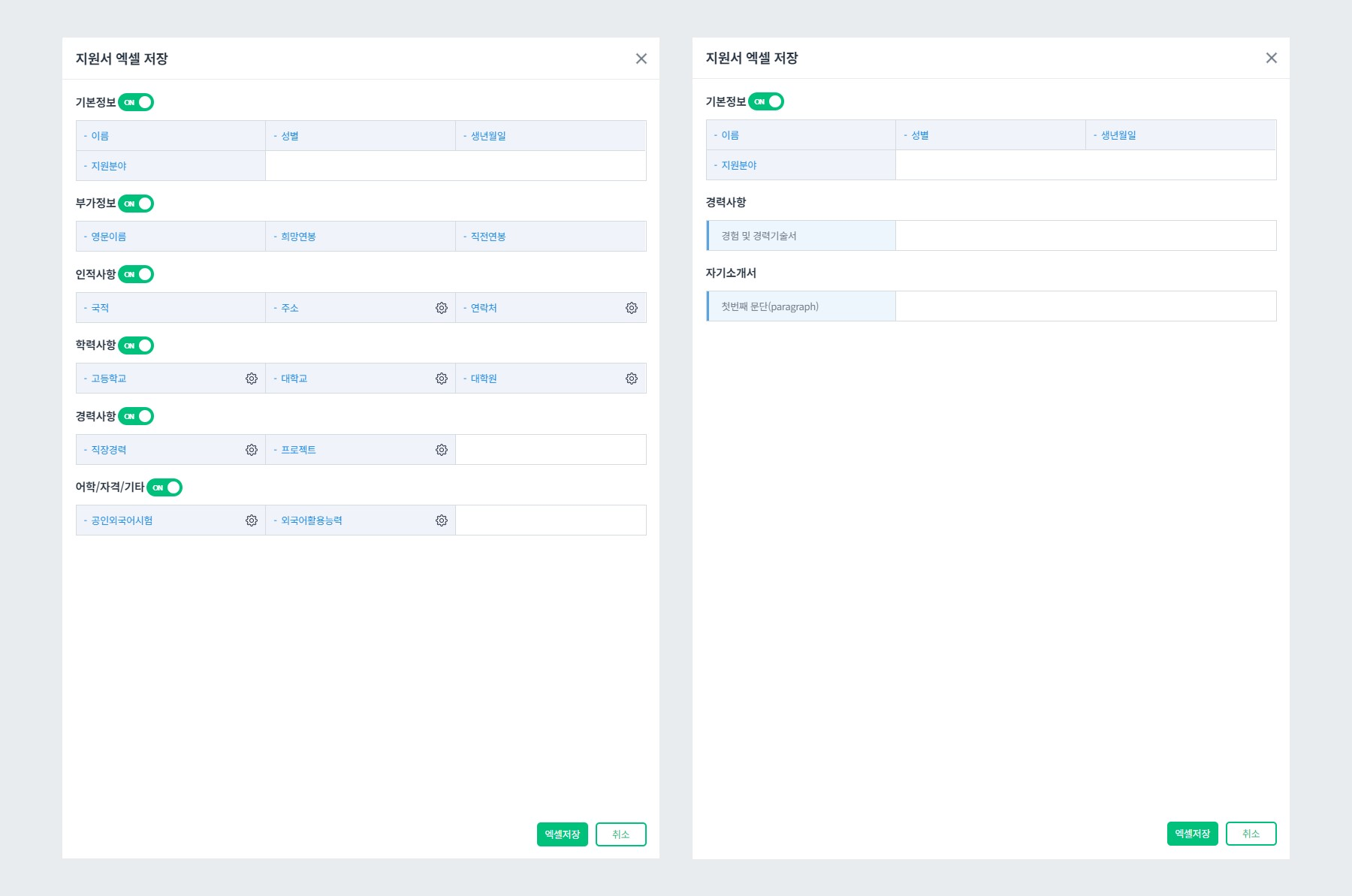Select 생년월일 field in right dialog
Viewport: 1352px width, 896px height.
coord(1181,135)
